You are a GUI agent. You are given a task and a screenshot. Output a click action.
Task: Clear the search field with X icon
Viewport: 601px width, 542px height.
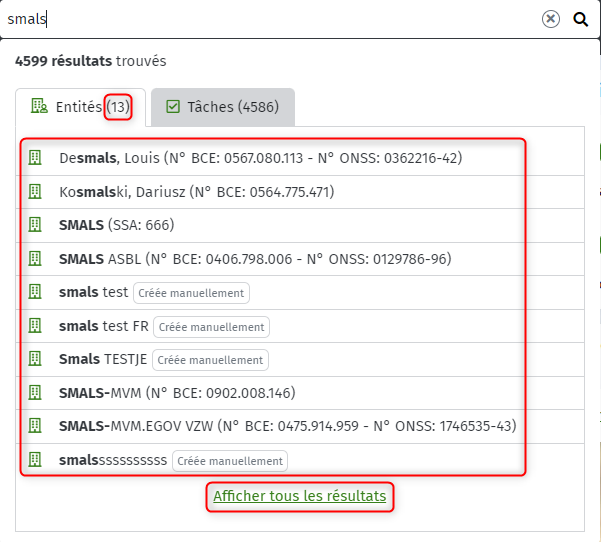pyautogui.click(x=550, y=19)
